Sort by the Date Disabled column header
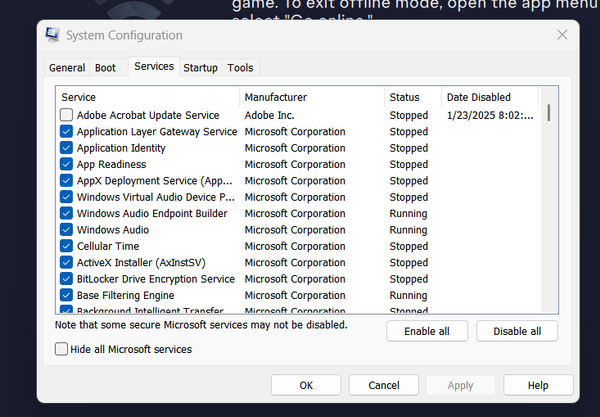 click(x=490, y=97)
